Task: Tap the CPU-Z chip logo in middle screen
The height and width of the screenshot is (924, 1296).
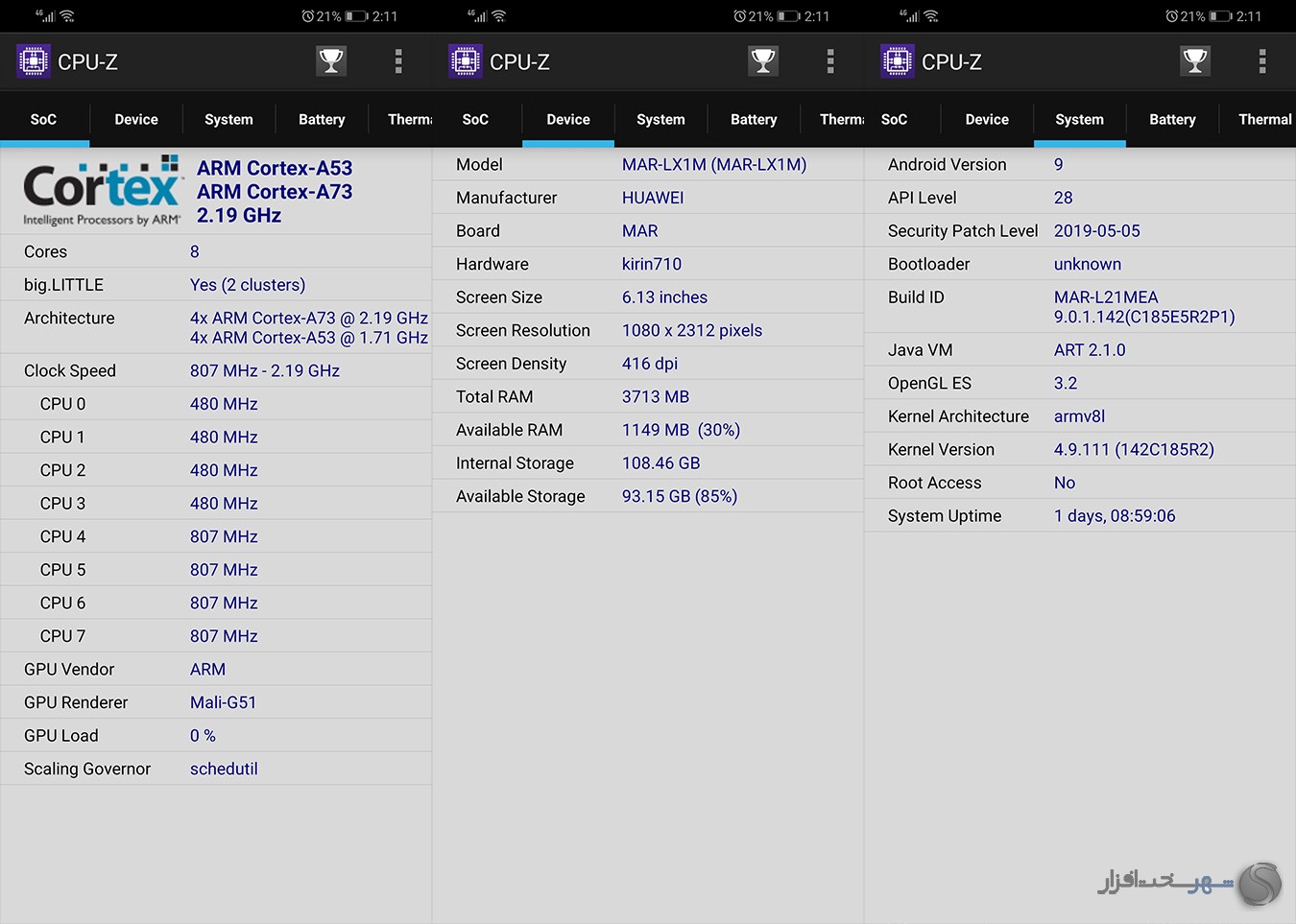Action: 466,61
